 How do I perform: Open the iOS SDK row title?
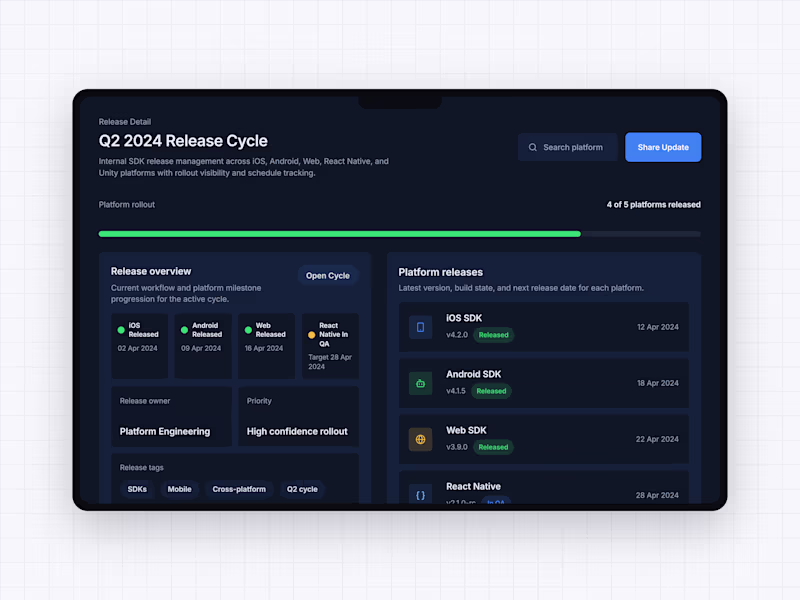click(x=464, y=318)
